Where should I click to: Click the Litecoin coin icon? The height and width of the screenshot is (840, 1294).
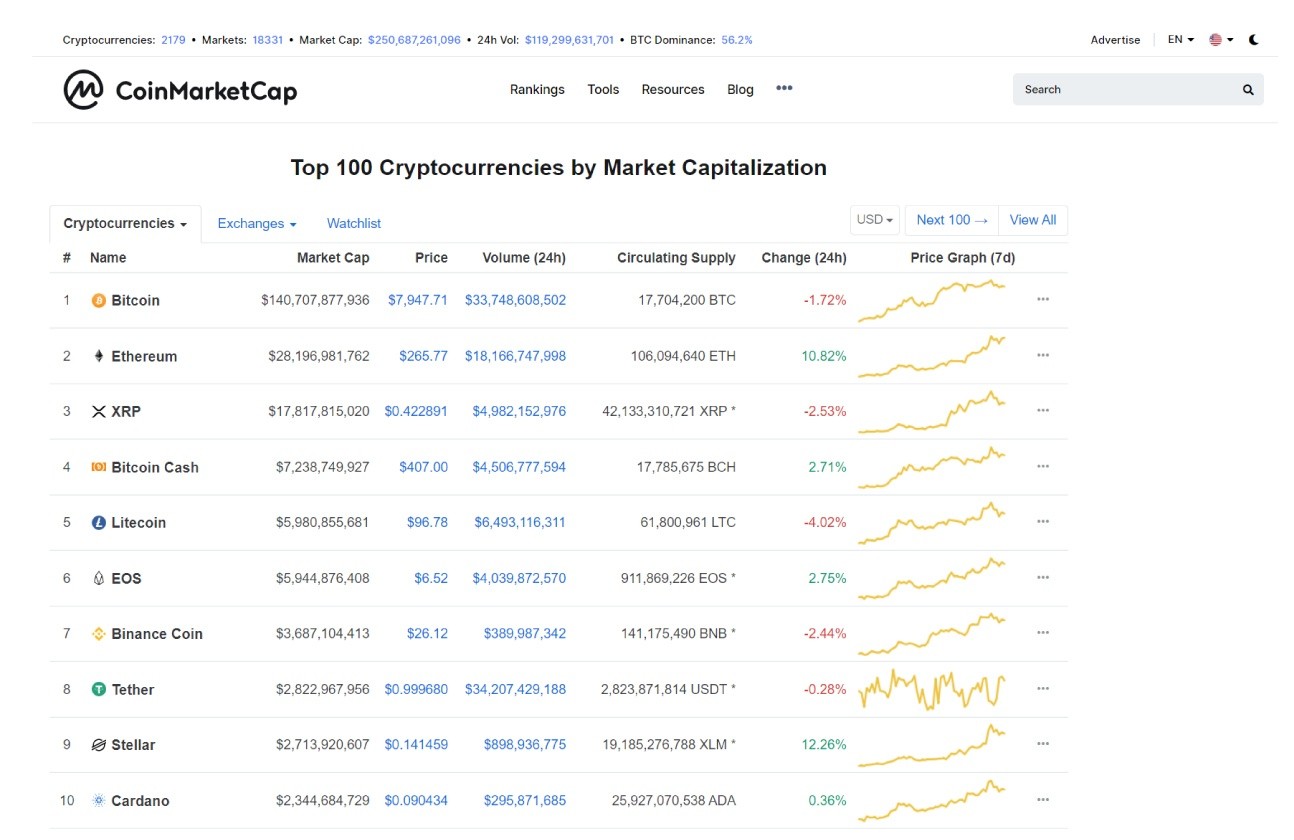click(x=98, y=522)
